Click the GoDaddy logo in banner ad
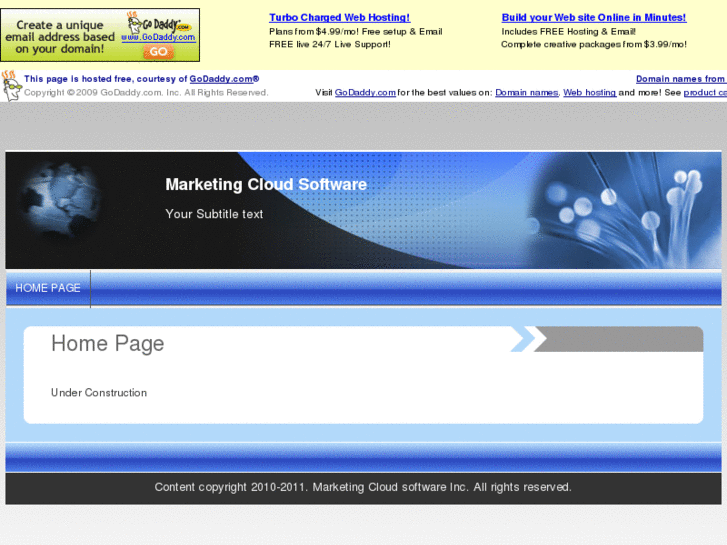The height and width of the screenshot is (545, 727). (x=159, y=22)
